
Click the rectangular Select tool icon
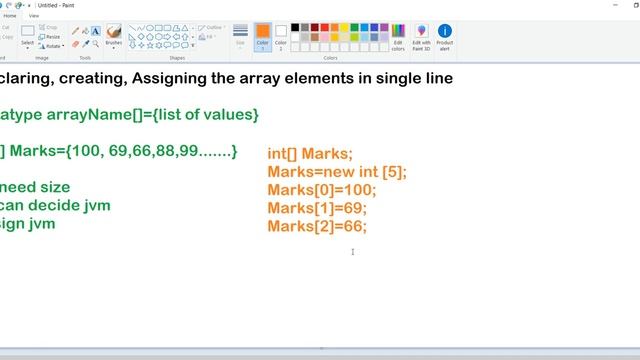tap(28, 31)
